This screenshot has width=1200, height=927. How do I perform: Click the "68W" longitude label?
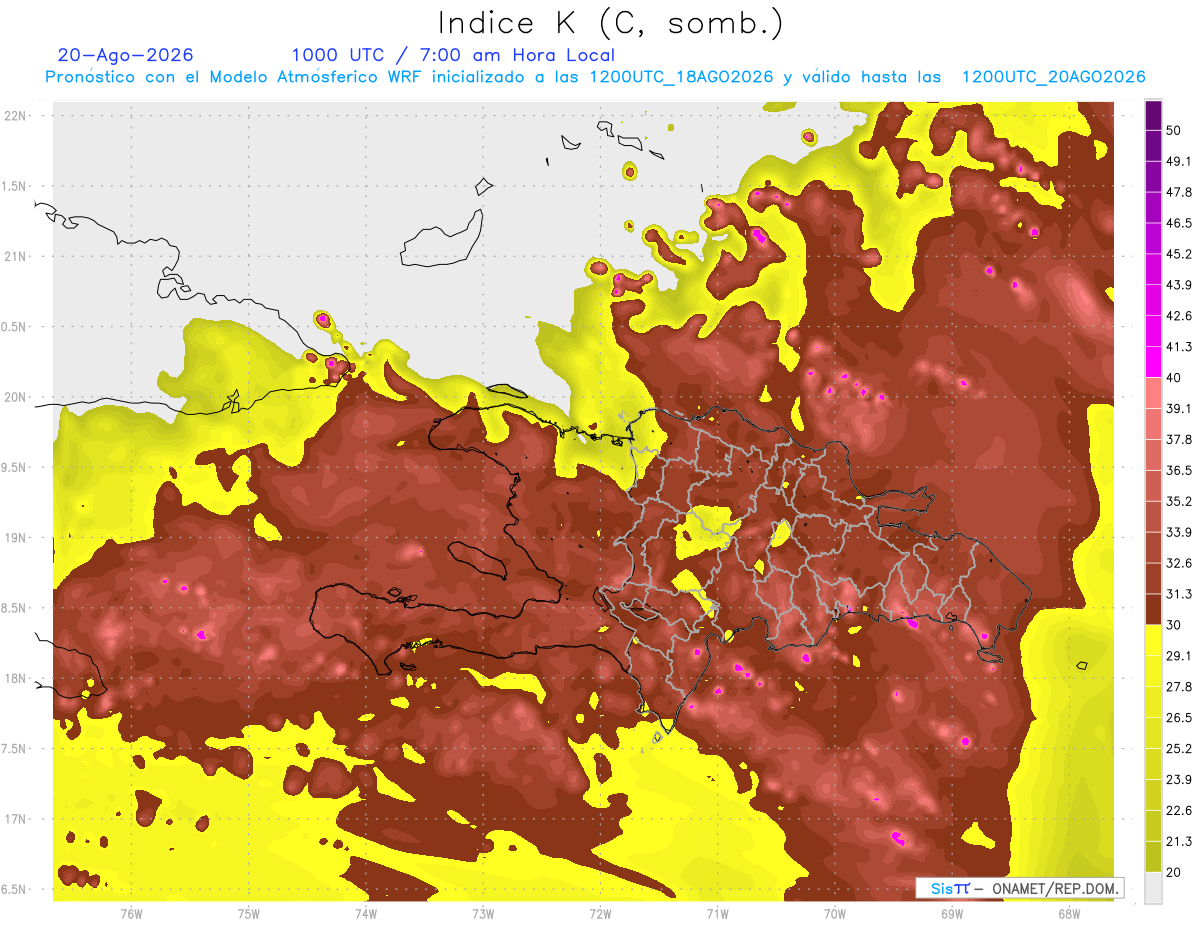pyautogui.click(x=1069, y=913)
